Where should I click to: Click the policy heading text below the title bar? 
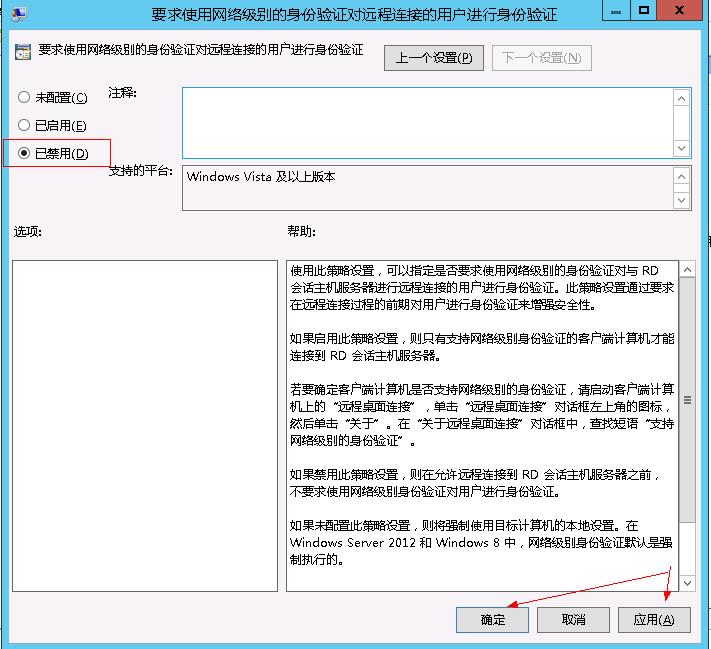point(200,49)
